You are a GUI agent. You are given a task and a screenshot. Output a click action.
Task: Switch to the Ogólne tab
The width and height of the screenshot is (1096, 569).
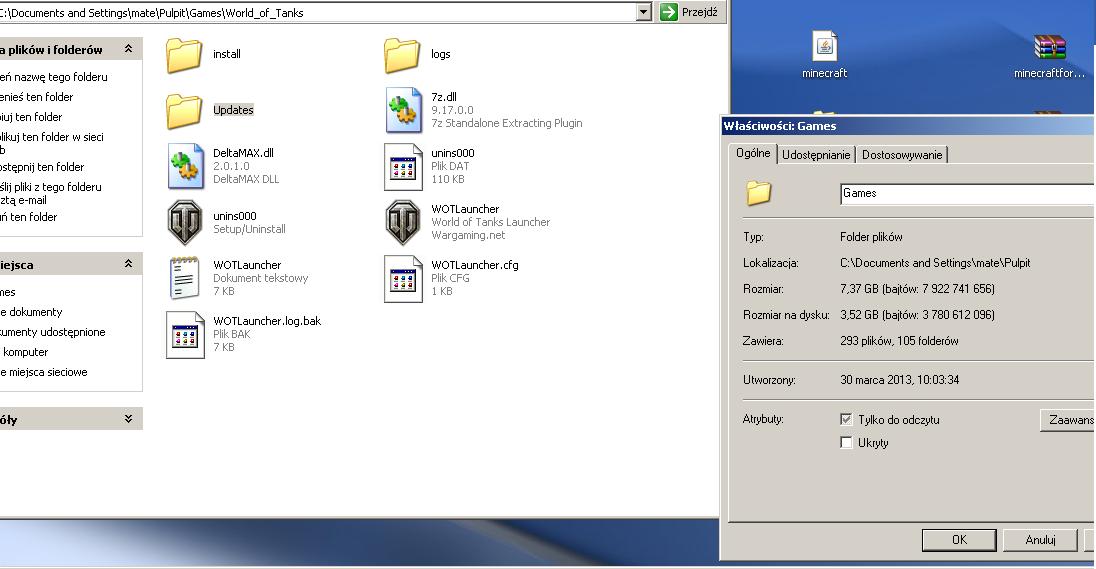[753, 153]
